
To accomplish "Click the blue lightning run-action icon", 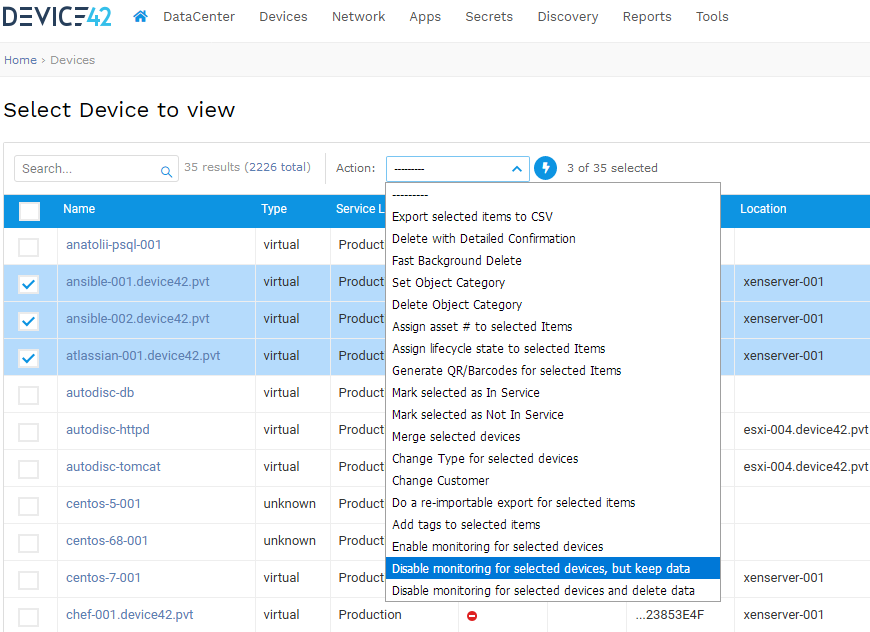I will (x=545, y=168).
